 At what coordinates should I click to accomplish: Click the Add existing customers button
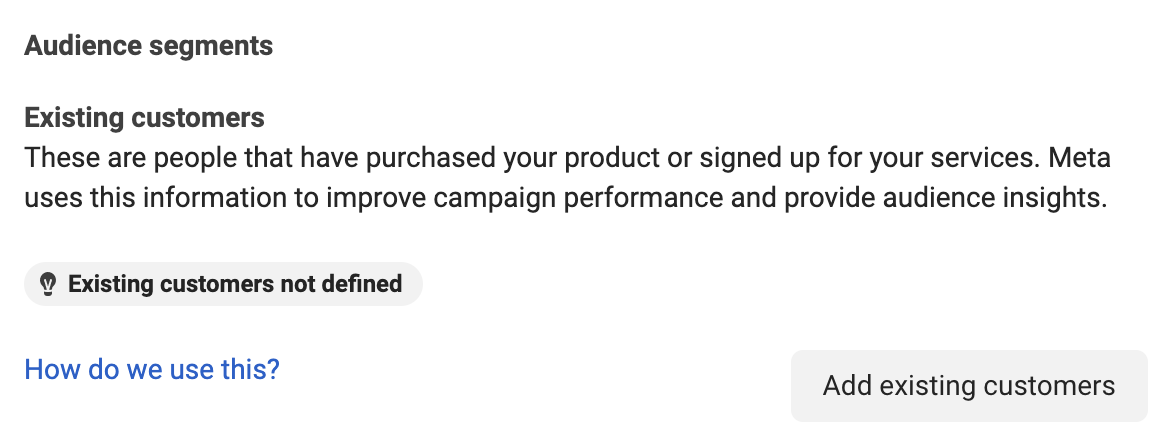pos(969,386)
